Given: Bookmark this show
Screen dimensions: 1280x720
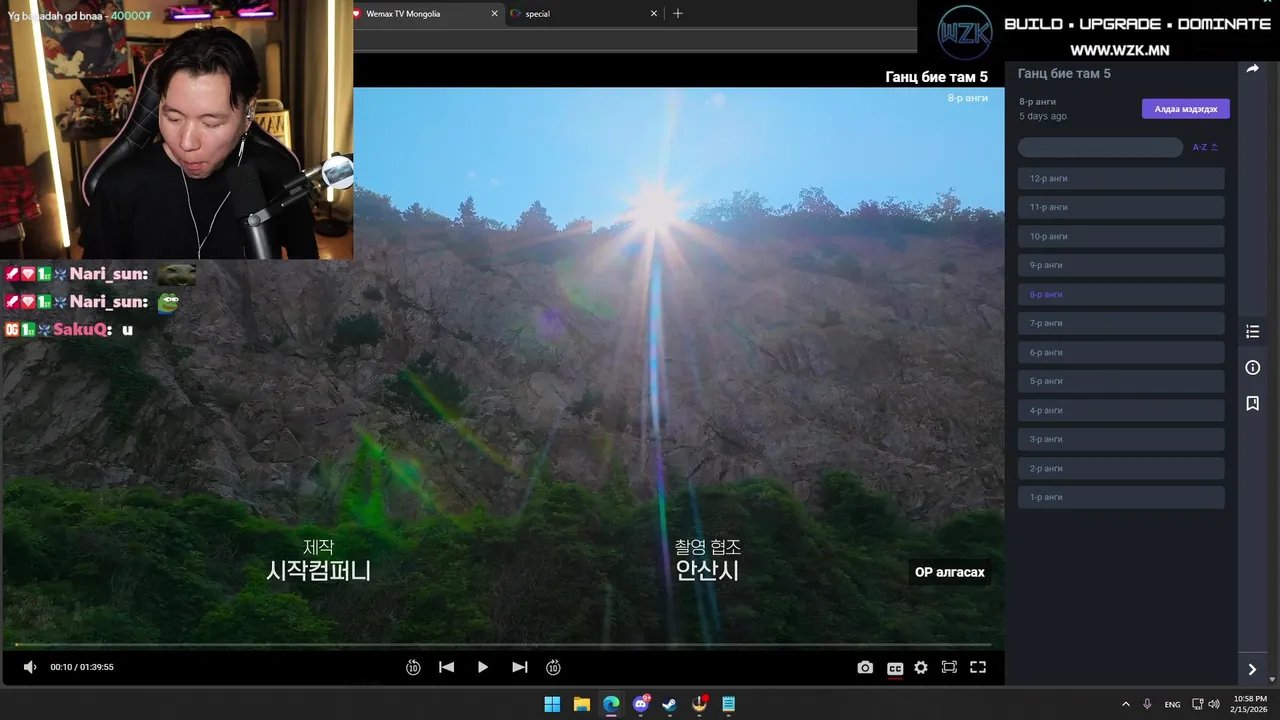Looking at the screenshot, I should click(x=1252, y=403).
